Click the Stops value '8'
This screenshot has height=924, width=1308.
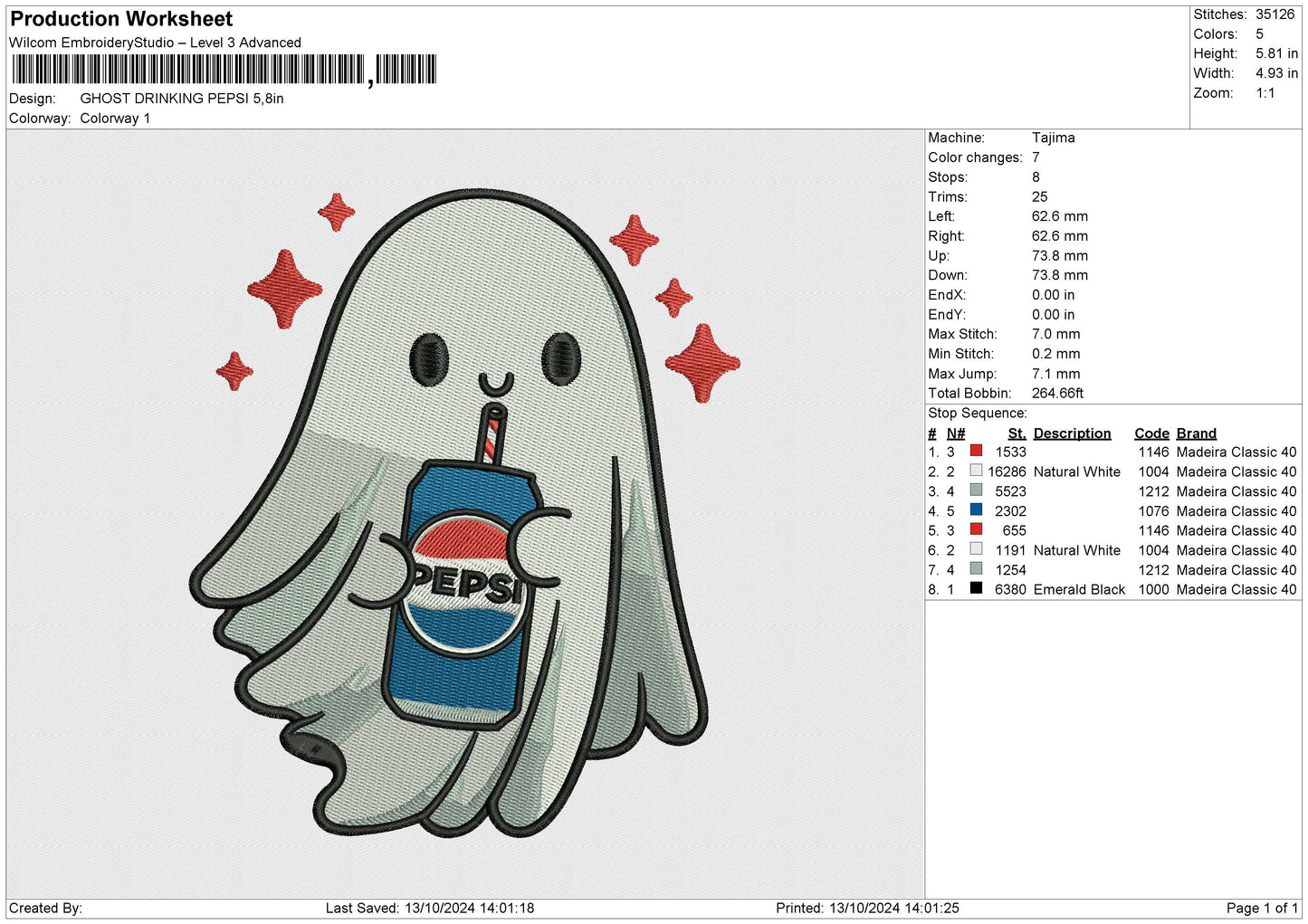(1036, 177)
